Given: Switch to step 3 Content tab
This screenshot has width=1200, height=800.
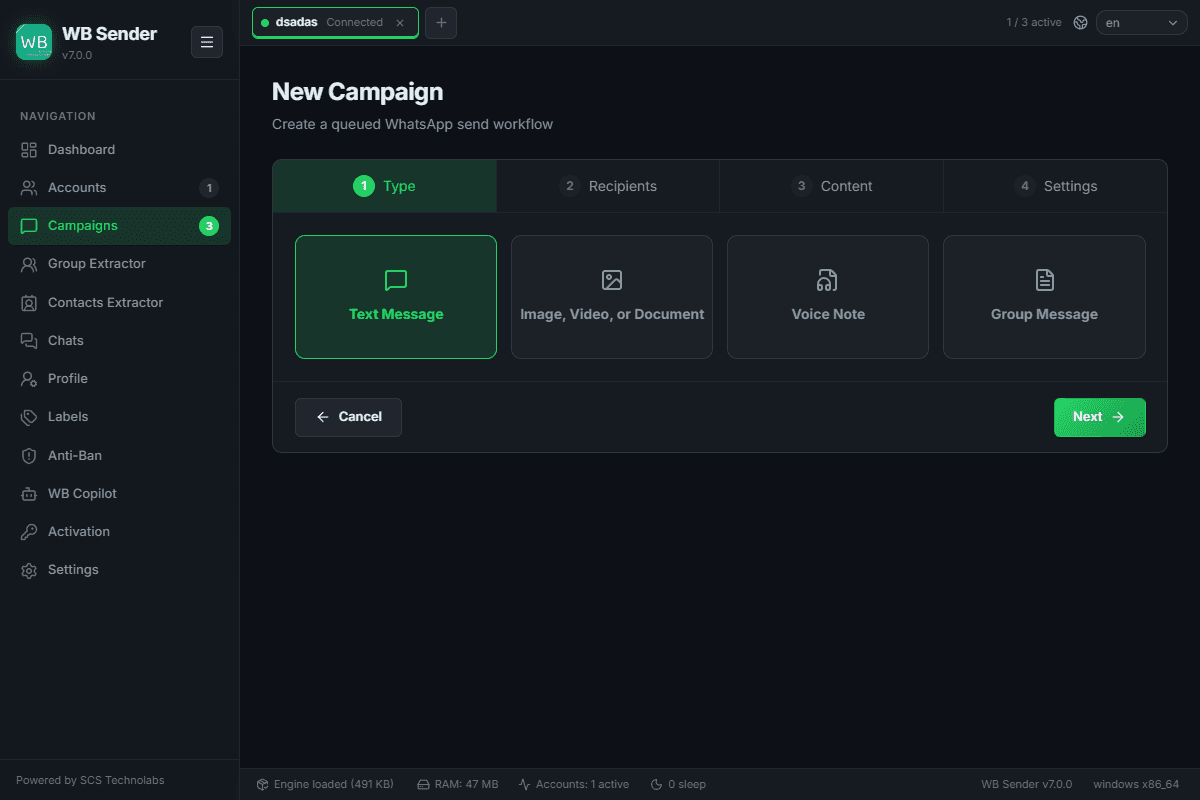Looking at the screenshot, I should pyautogui.click(x=831, y=186).
